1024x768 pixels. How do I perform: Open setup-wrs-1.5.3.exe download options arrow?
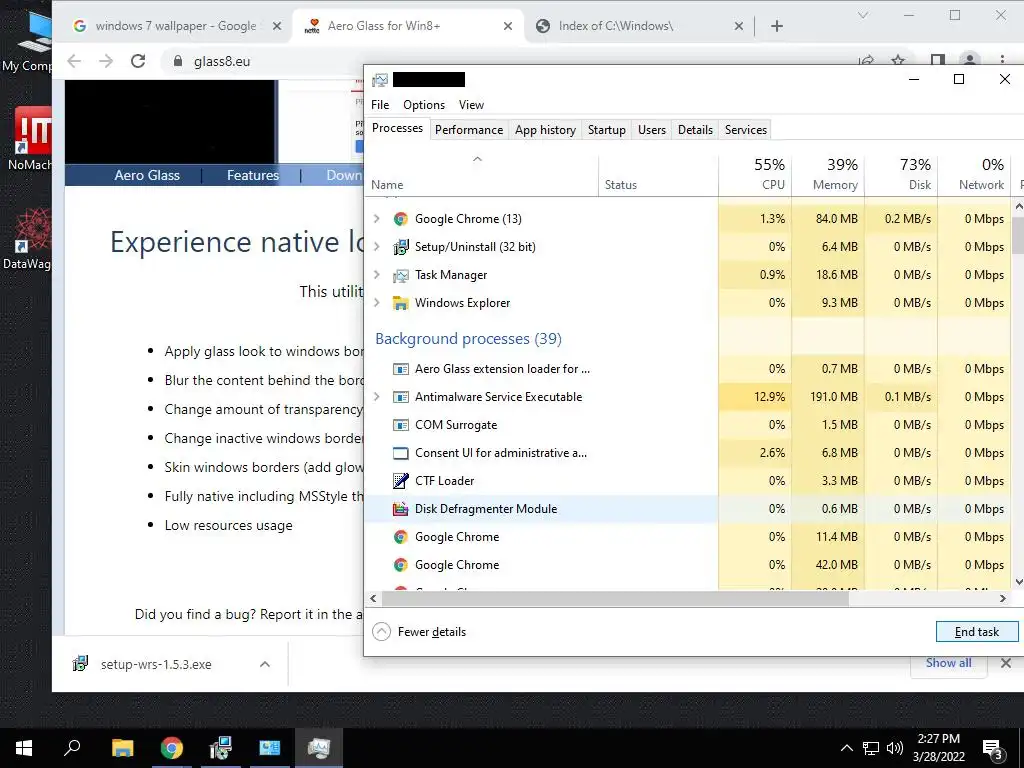(264, 664)
